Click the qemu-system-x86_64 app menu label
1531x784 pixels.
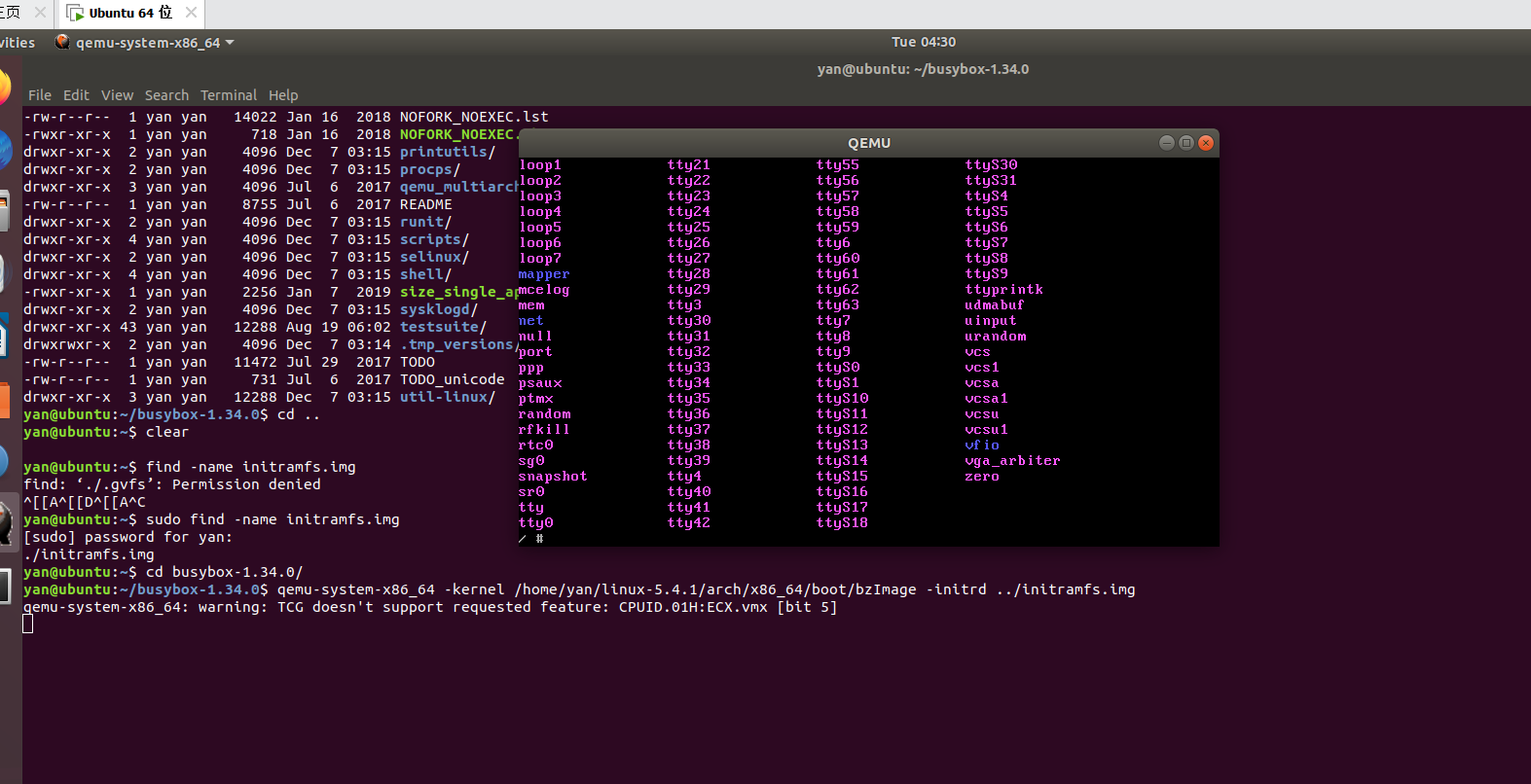pyautogui.click(x=148, y=43)
